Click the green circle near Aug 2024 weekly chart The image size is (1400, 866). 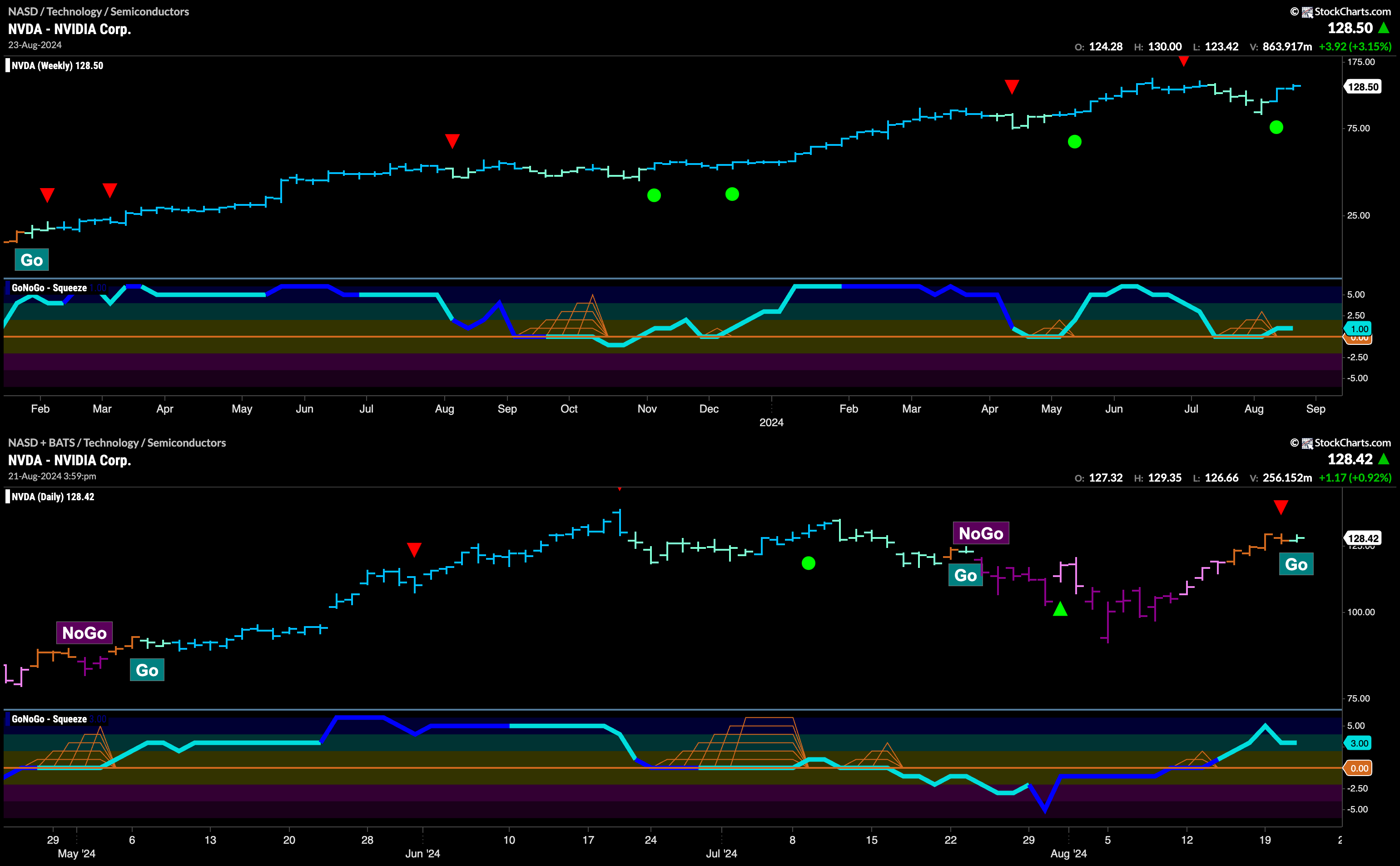click(1276, 127)
